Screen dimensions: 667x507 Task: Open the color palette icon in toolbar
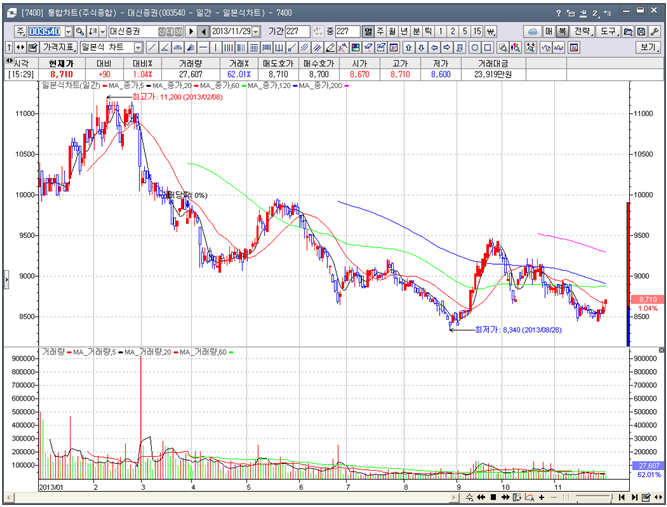355,47
